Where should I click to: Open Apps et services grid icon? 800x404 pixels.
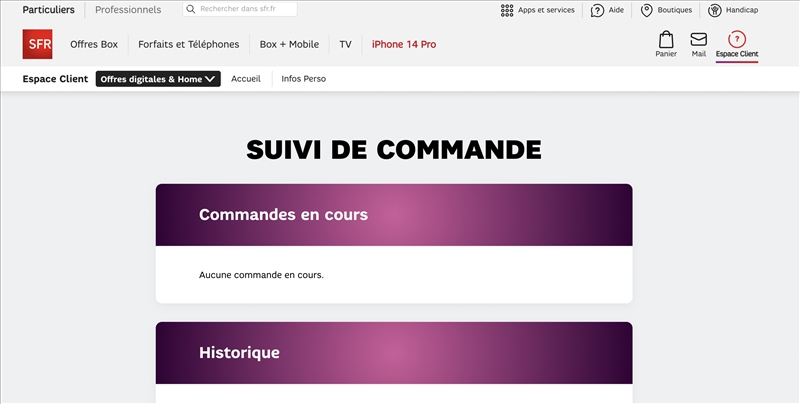tap(507, 10)
